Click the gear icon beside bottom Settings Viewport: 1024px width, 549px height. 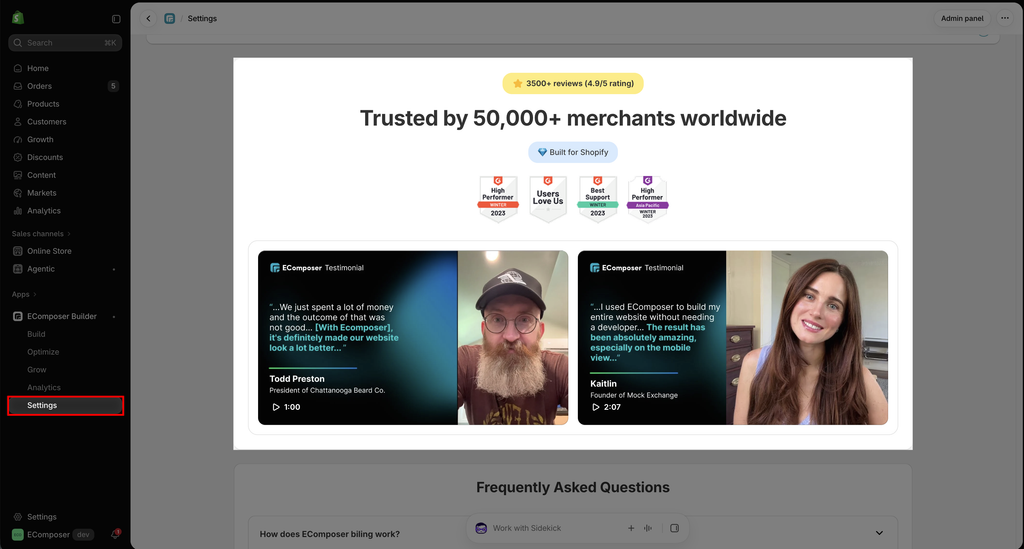[18, 517]
